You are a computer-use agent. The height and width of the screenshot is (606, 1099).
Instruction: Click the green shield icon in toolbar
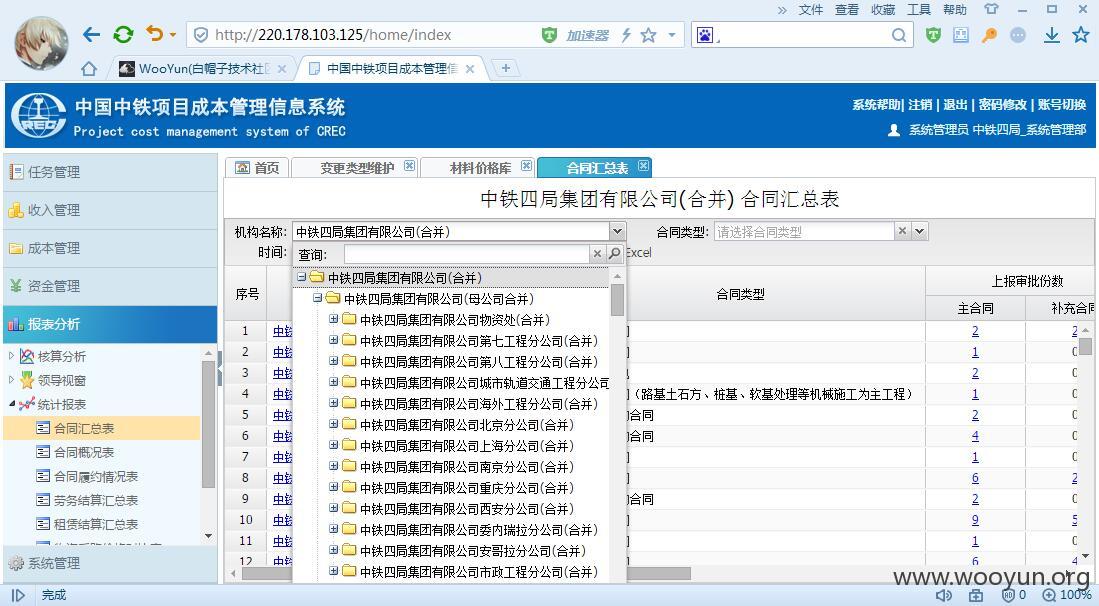pos(933,35)
